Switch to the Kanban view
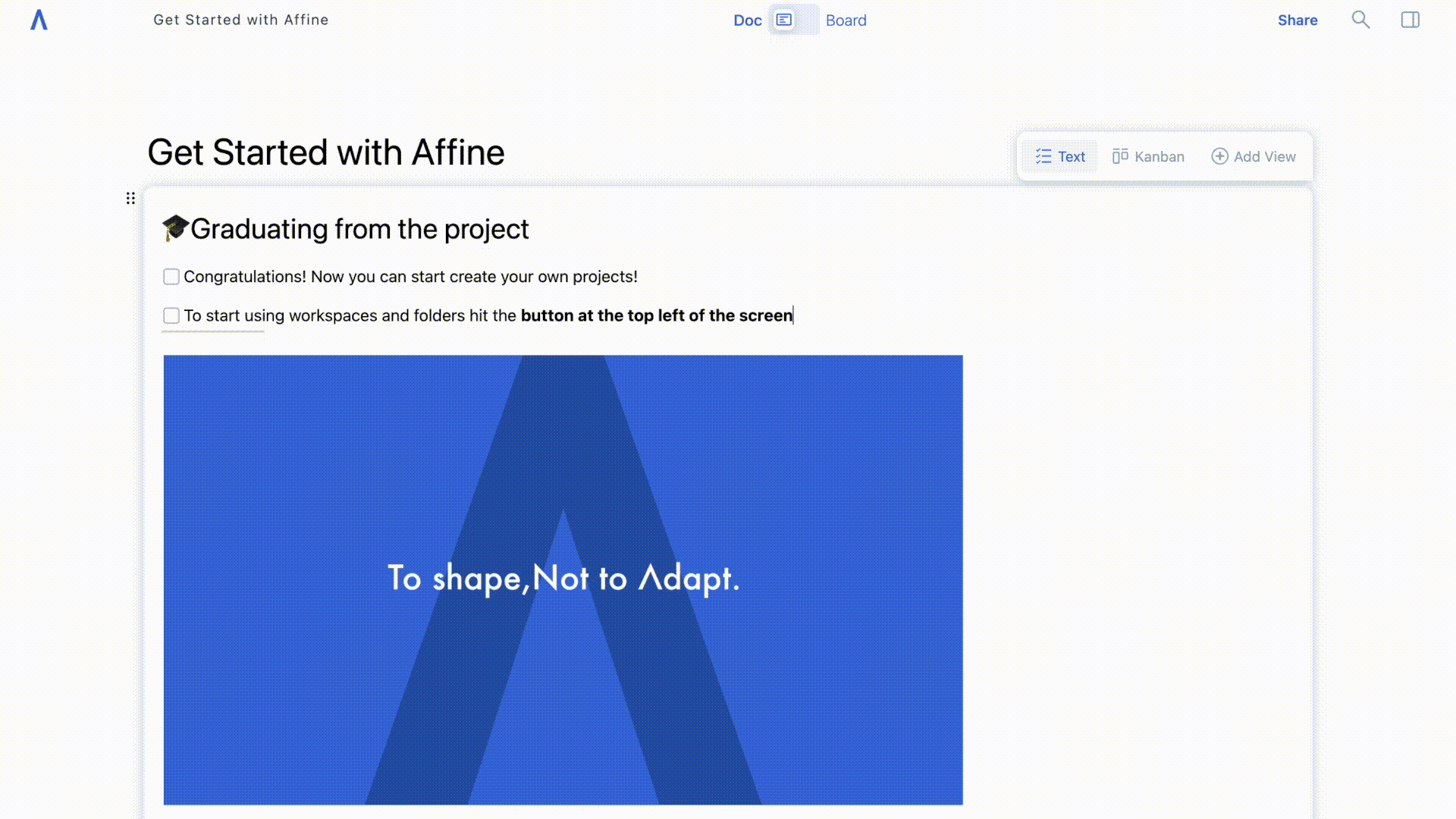This screenshot has height=819, width=1456. point(1148,156)
